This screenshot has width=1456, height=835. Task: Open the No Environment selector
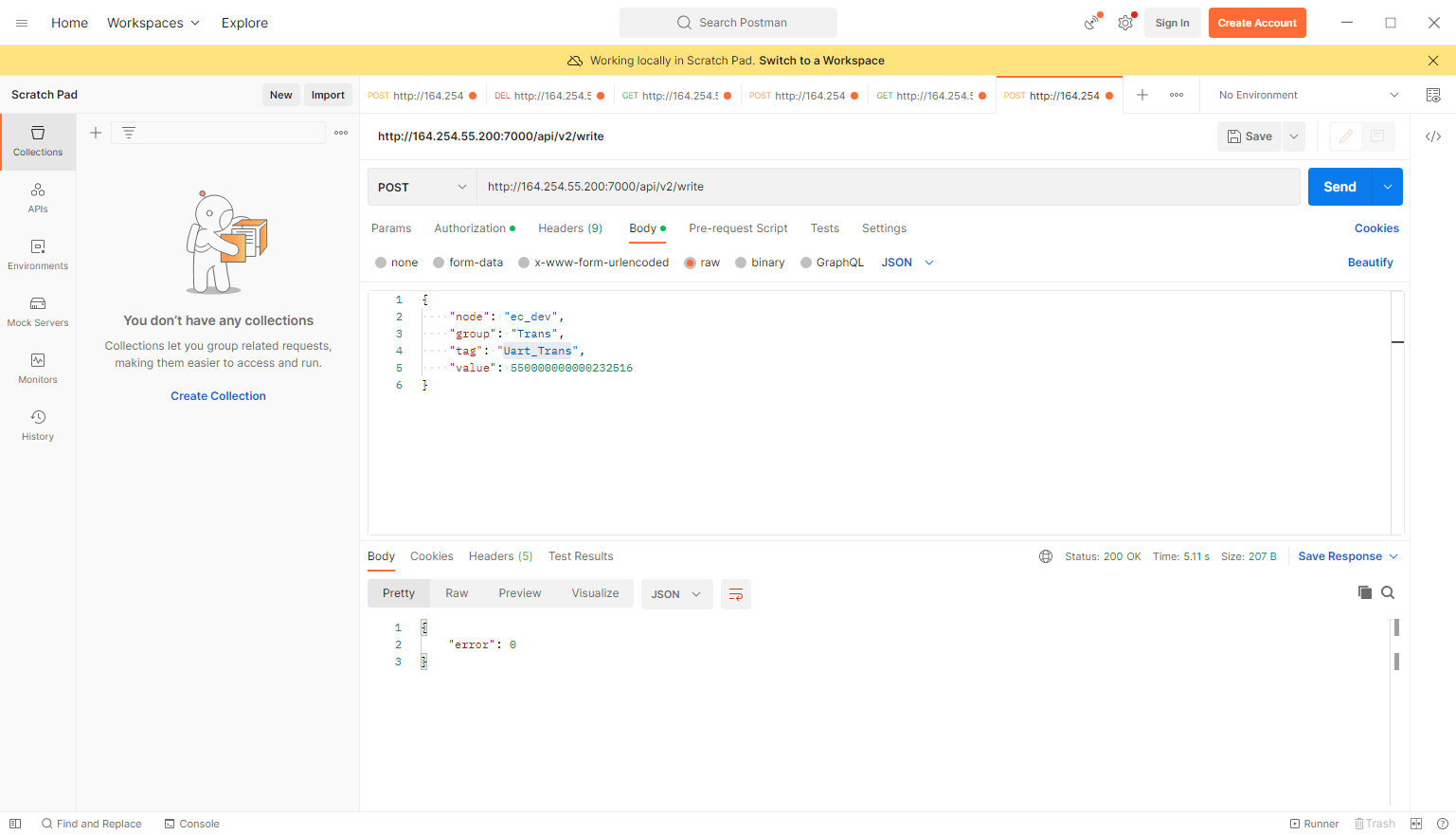tap(1307, 95)
